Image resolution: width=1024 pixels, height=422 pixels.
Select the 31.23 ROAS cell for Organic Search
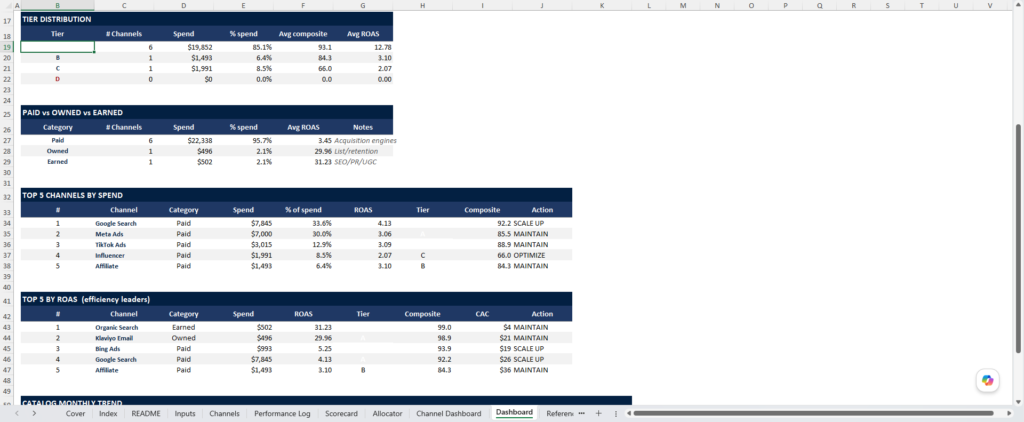pos(303,327)
